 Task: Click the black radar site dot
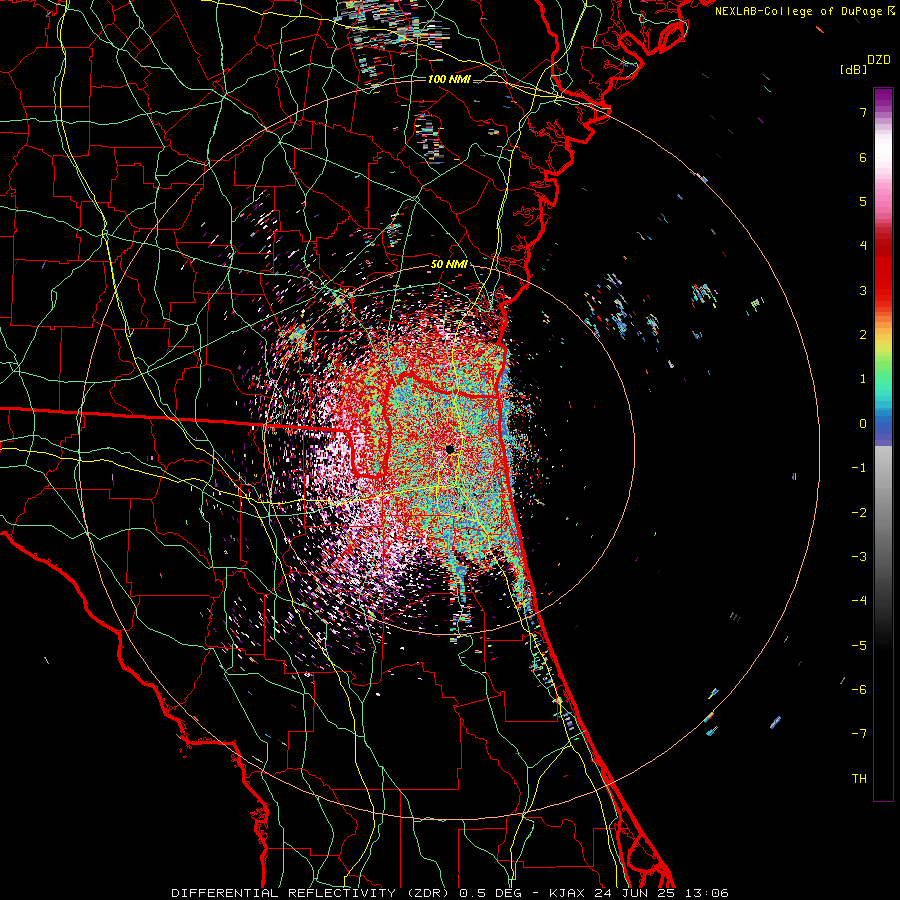tap(450, 449)
